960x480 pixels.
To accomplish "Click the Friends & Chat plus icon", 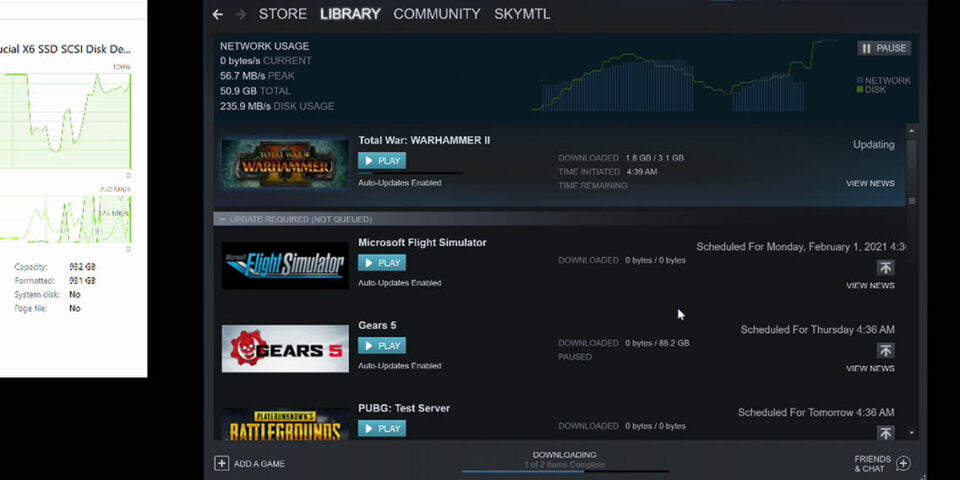I will click(904, 463).
